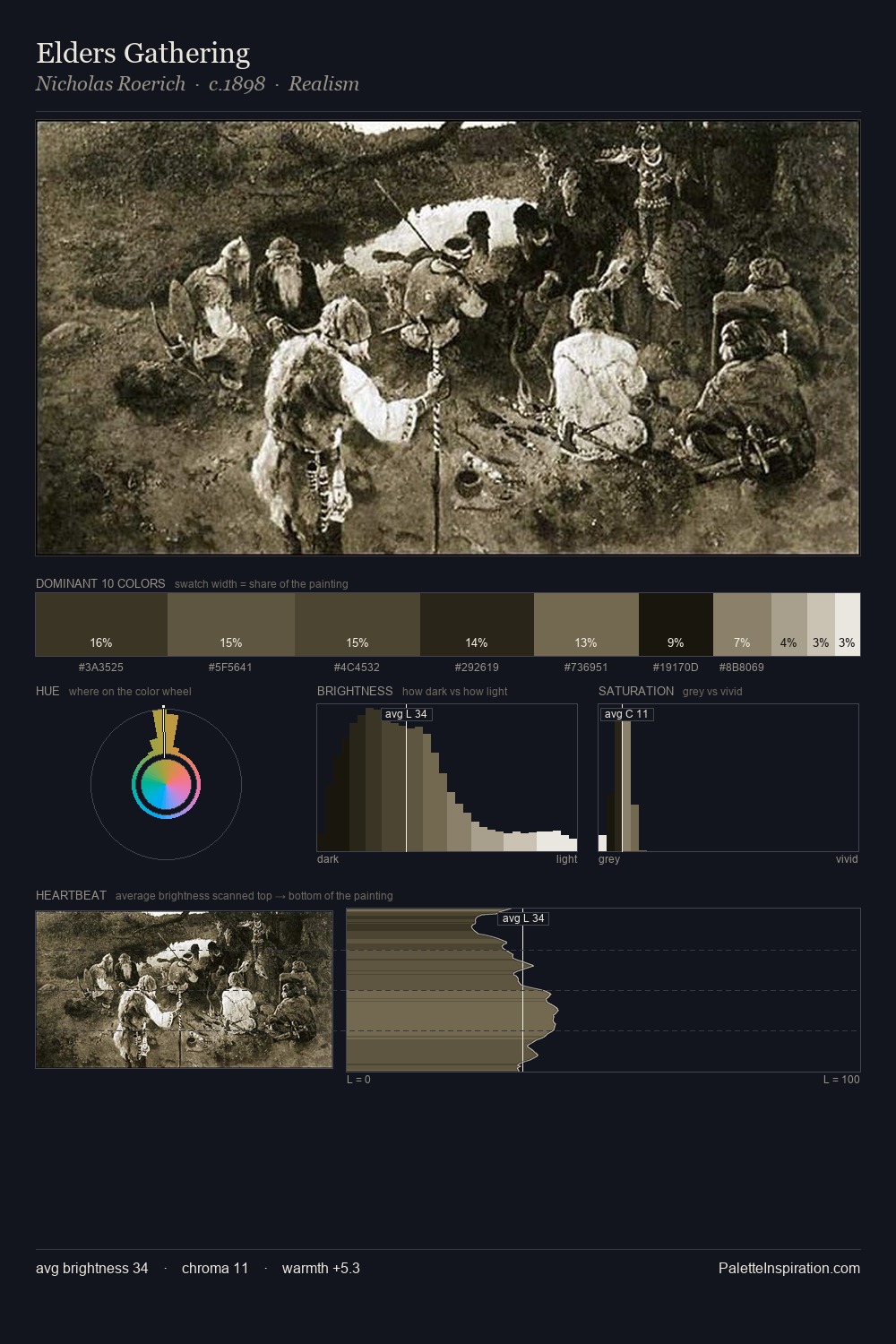Select the rightmost 3% off-white swatch
The height and width of the screenshot is (1344, 896).
pos(848,625)
